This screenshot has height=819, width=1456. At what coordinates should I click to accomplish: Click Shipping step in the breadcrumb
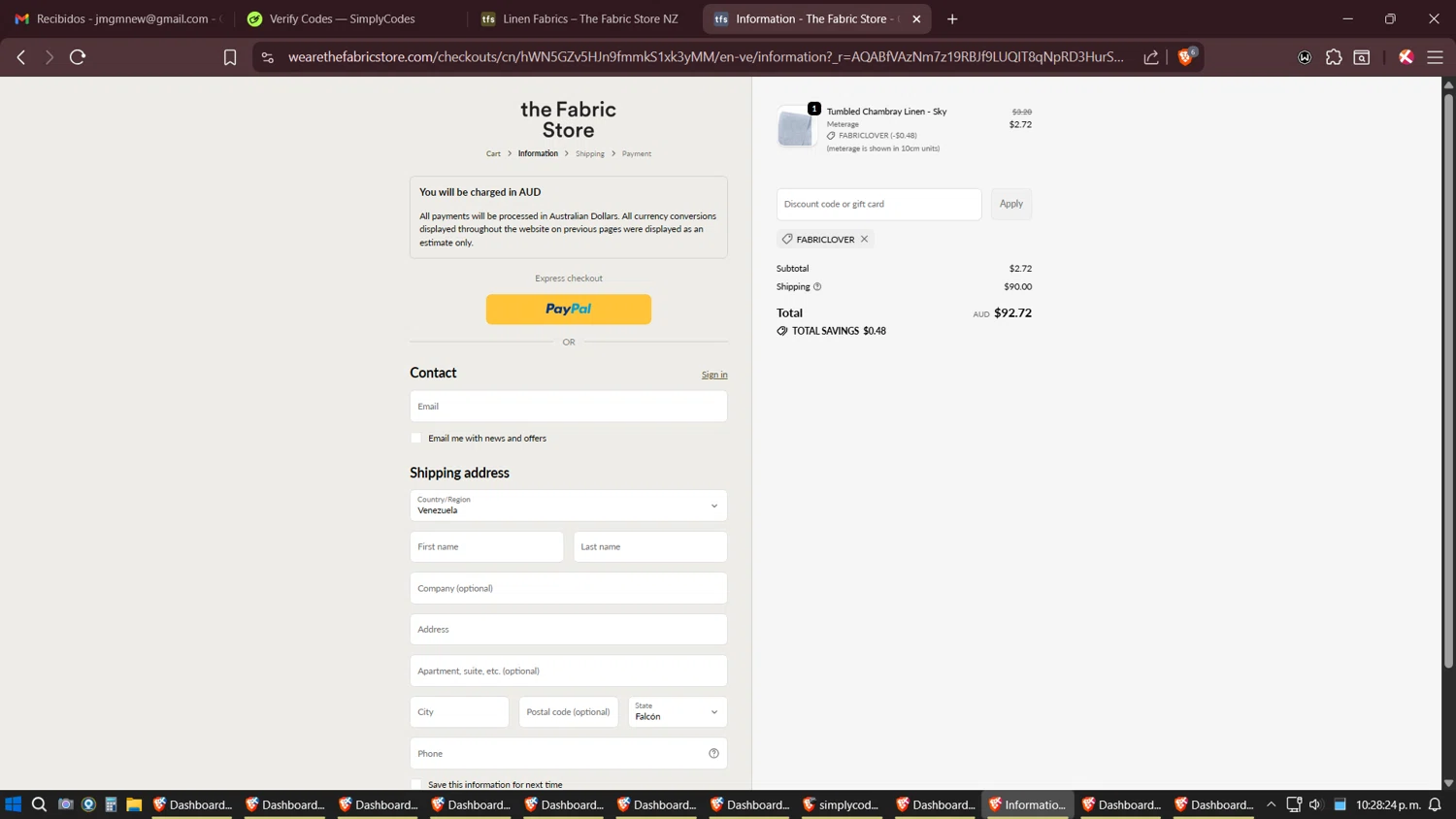(589, 153)
